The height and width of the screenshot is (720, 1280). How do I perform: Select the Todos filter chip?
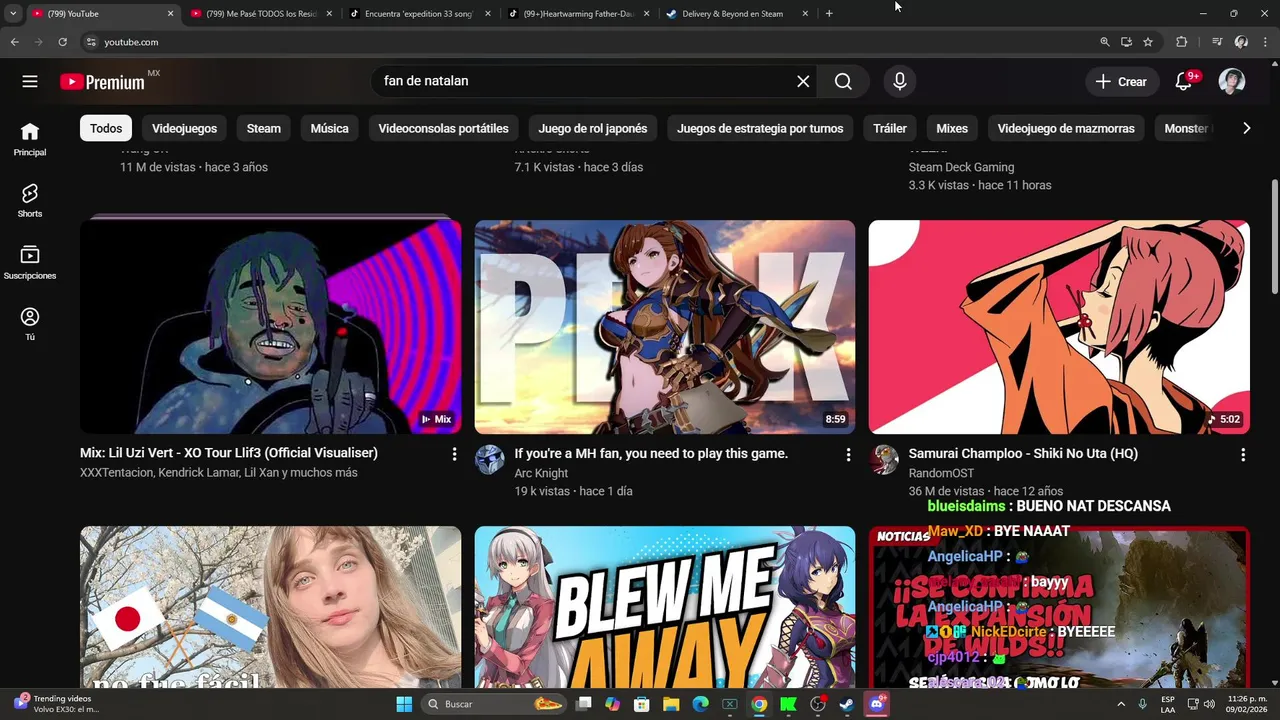pyautogui.click(x=106, y=128)
